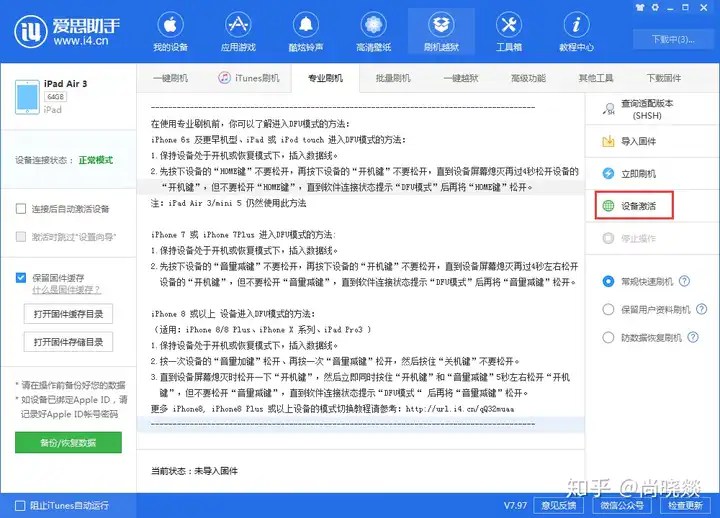Click the iTunes刷机 music icon
This screenshot has height=518, width=720.
(x=224, y=78)
